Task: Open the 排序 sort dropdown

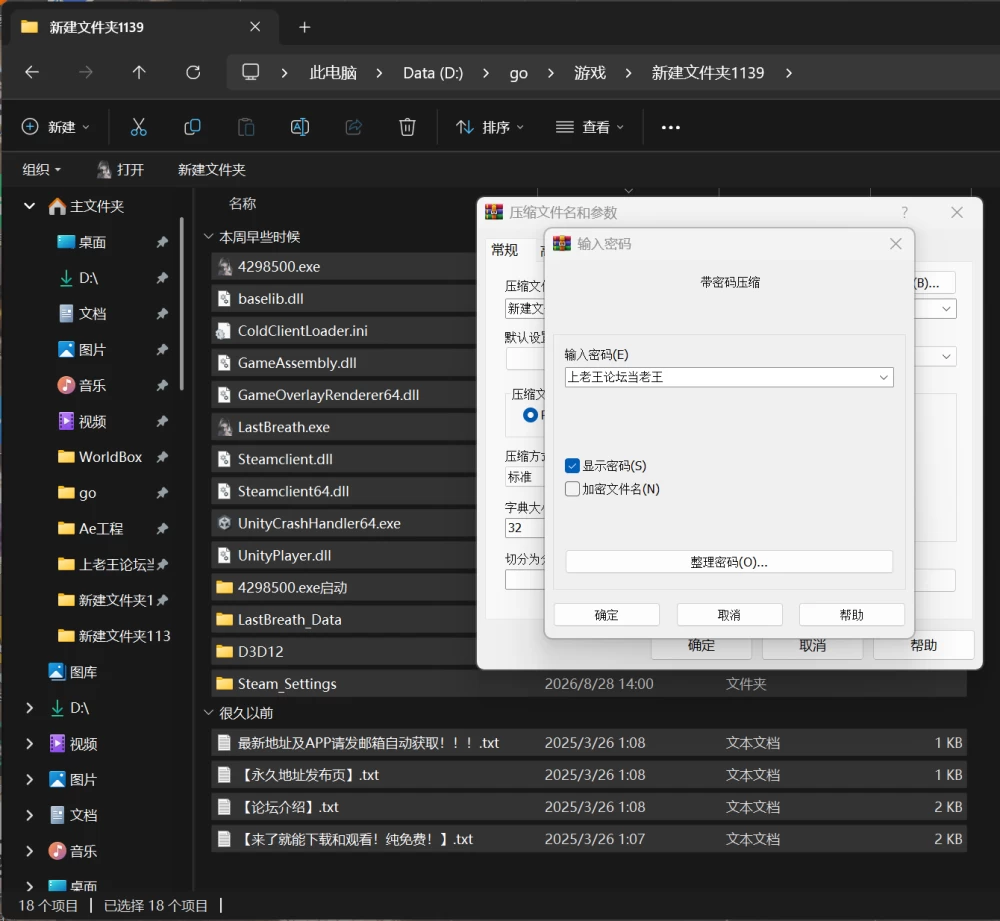Action: pos(490,127)
